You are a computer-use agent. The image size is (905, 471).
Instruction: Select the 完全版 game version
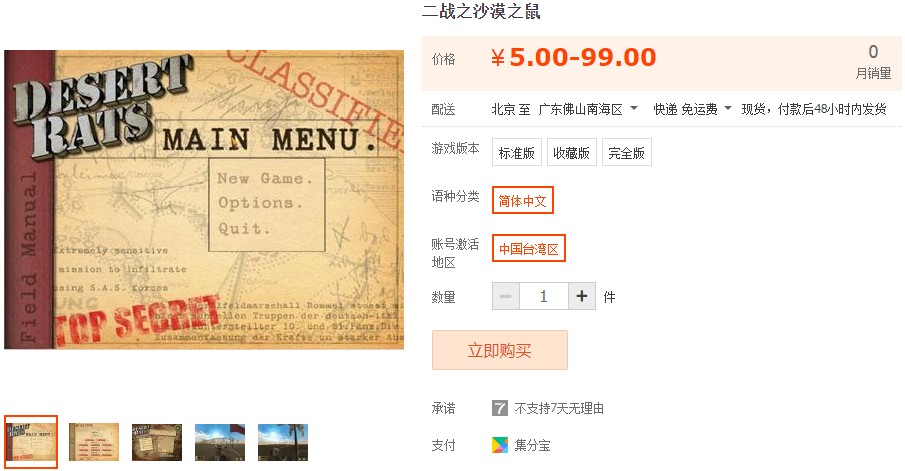pyautogui.click(x=626, y=152)
